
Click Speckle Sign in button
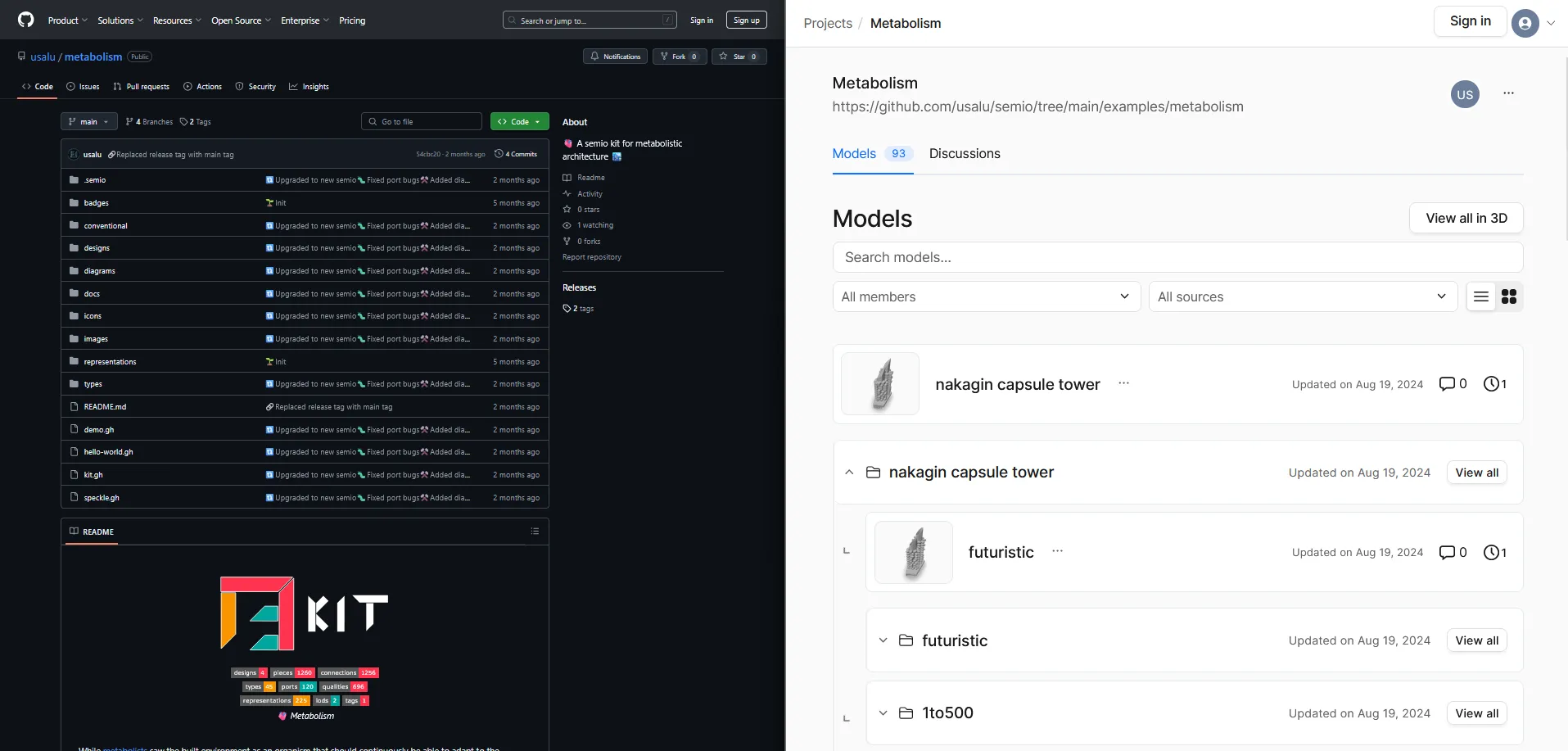point(1470,21)
